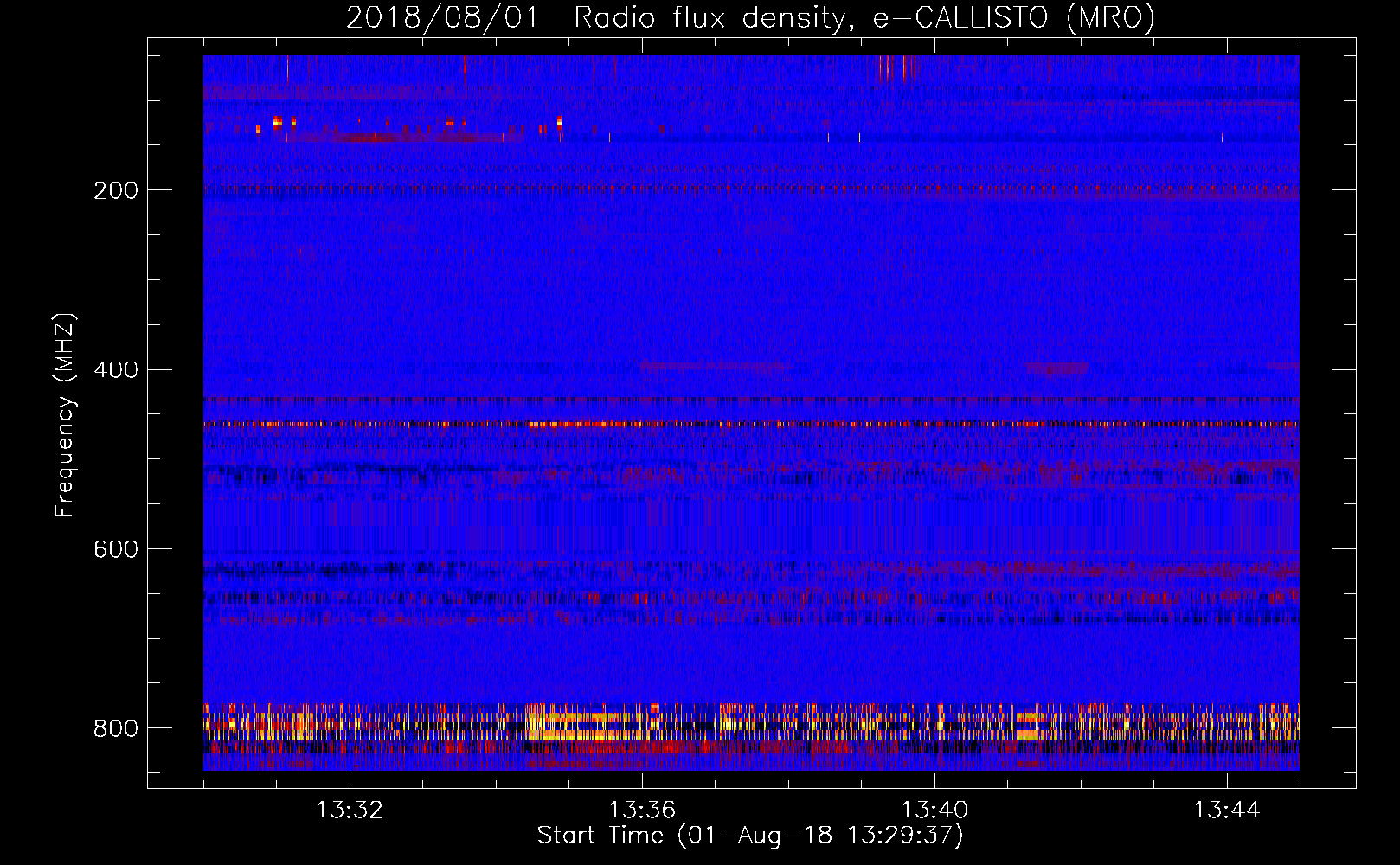Click the '13:40' time tick label
The height and width of the screenshot is (865, 1400).
934,811
